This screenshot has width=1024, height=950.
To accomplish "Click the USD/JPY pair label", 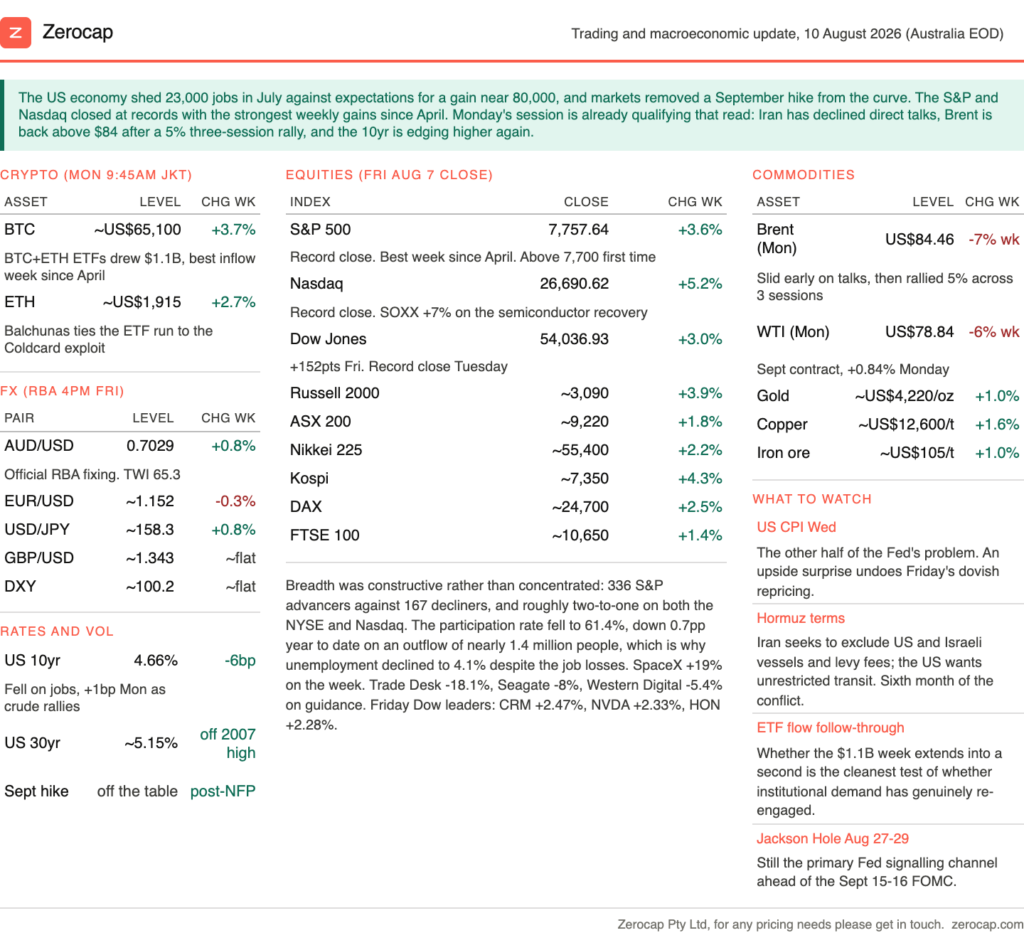I will [x=37, y=530].
